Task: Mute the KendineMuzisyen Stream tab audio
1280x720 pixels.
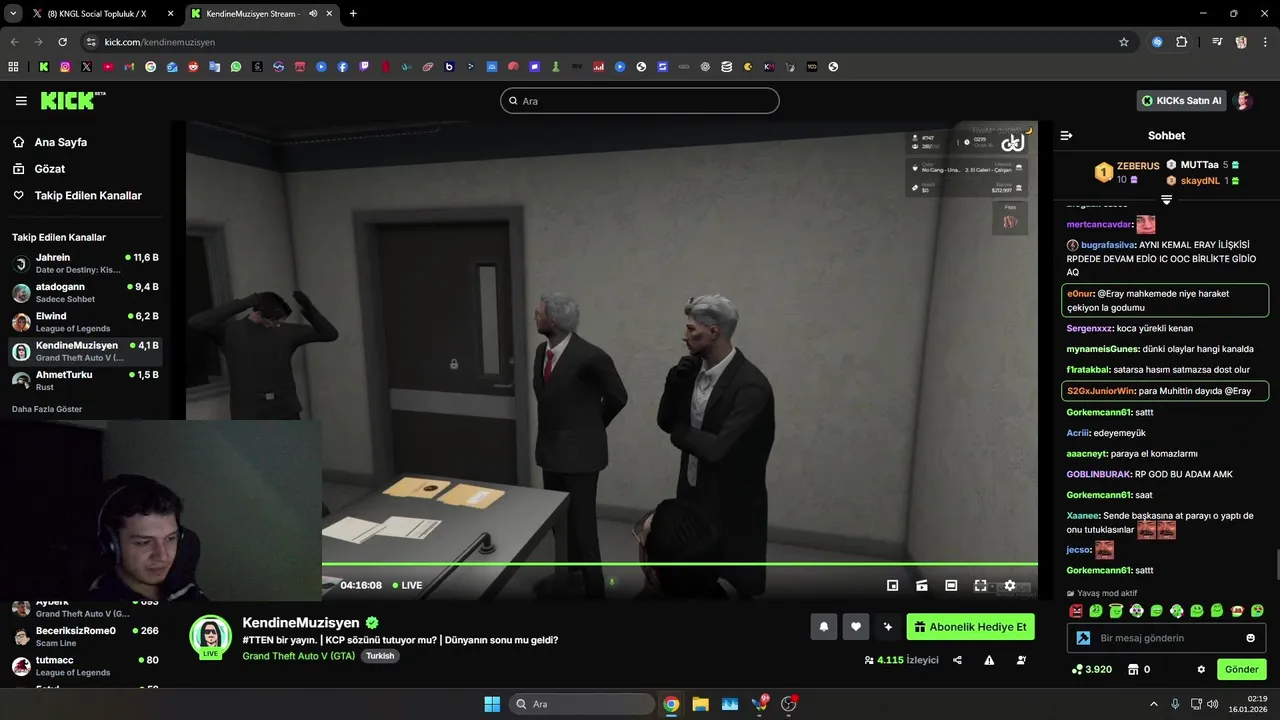Action: click(x=313, y=14)
